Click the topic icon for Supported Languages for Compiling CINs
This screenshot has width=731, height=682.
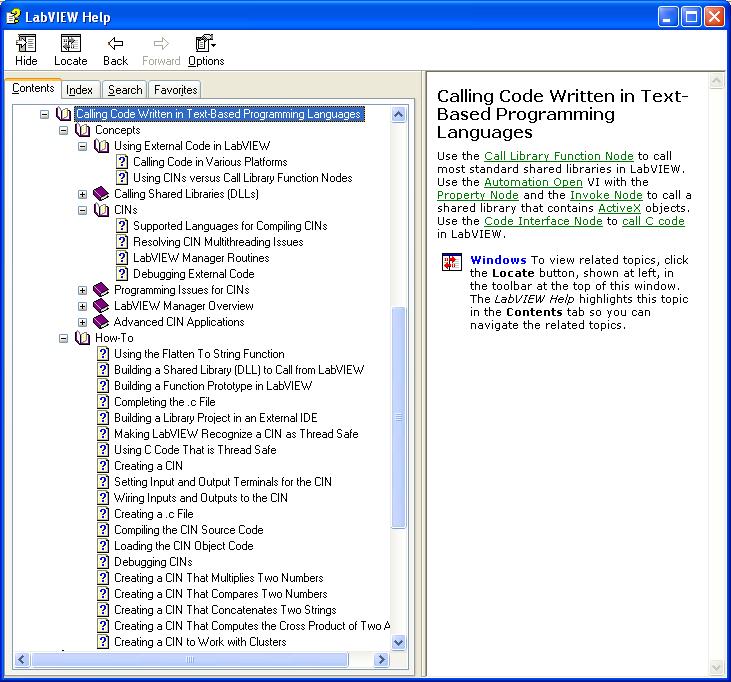tap(122, 226)
